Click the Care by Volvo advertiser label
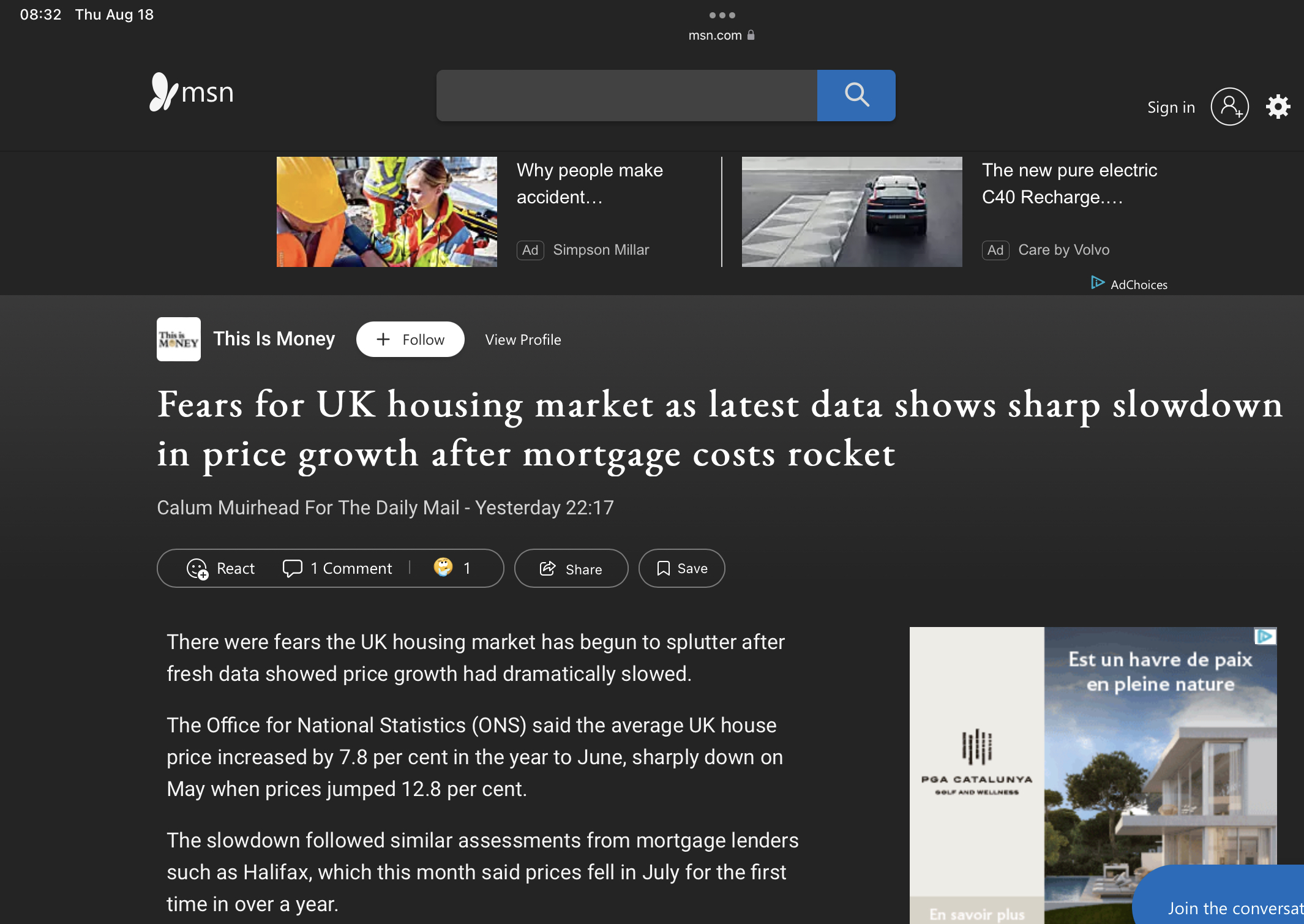Viewport: 1304px width, 924px height. (1063, 250)
